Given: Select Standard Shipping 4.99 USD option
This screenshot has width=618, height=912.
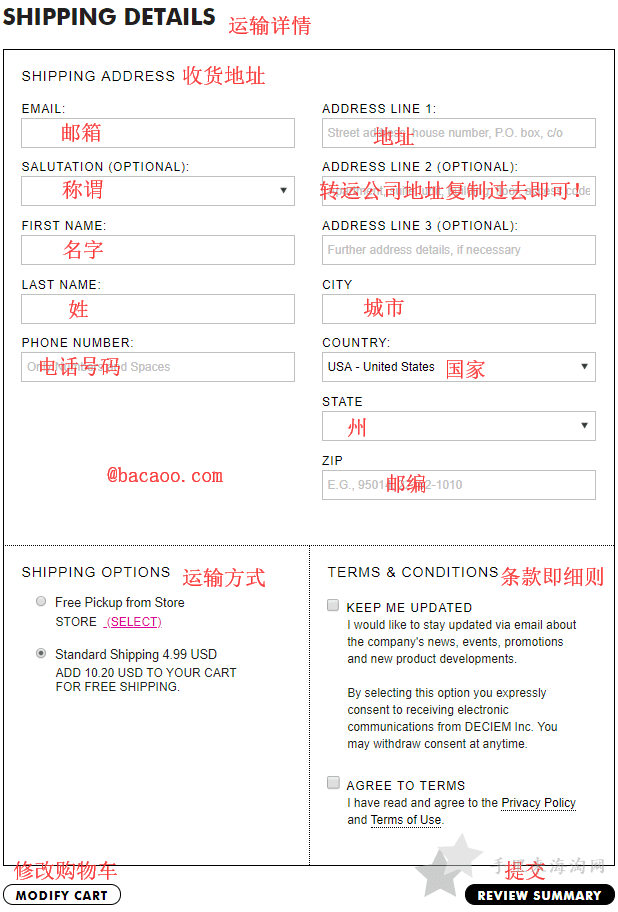Looking at the screenshot, I should (x=41, y=653).
